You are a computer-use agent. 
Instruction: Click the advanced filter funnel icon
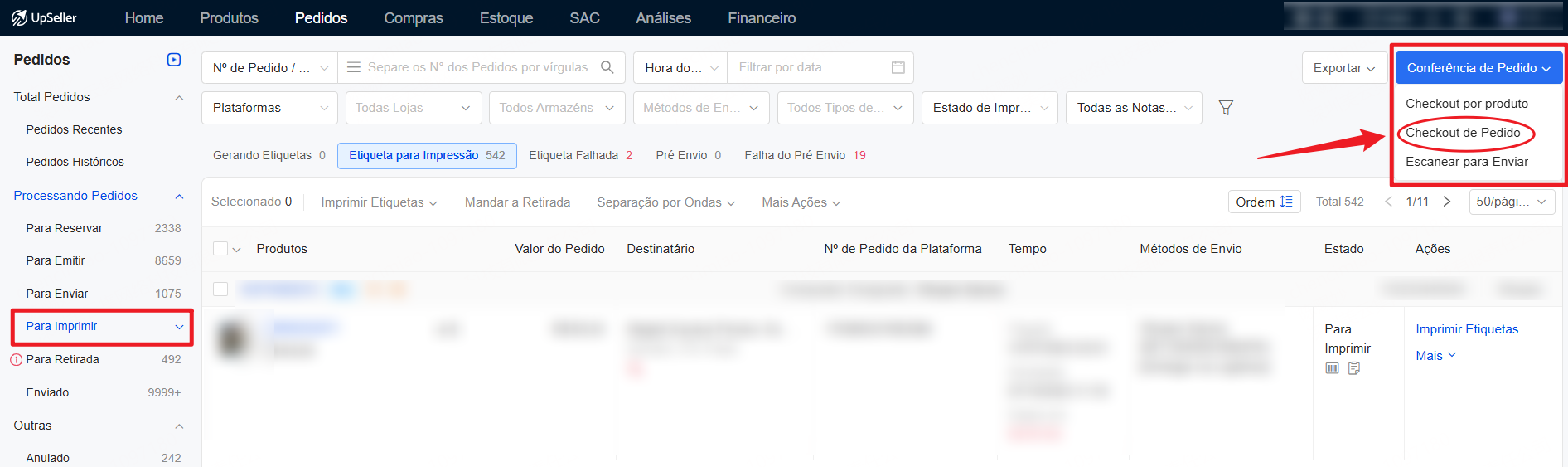(1226, 107)
